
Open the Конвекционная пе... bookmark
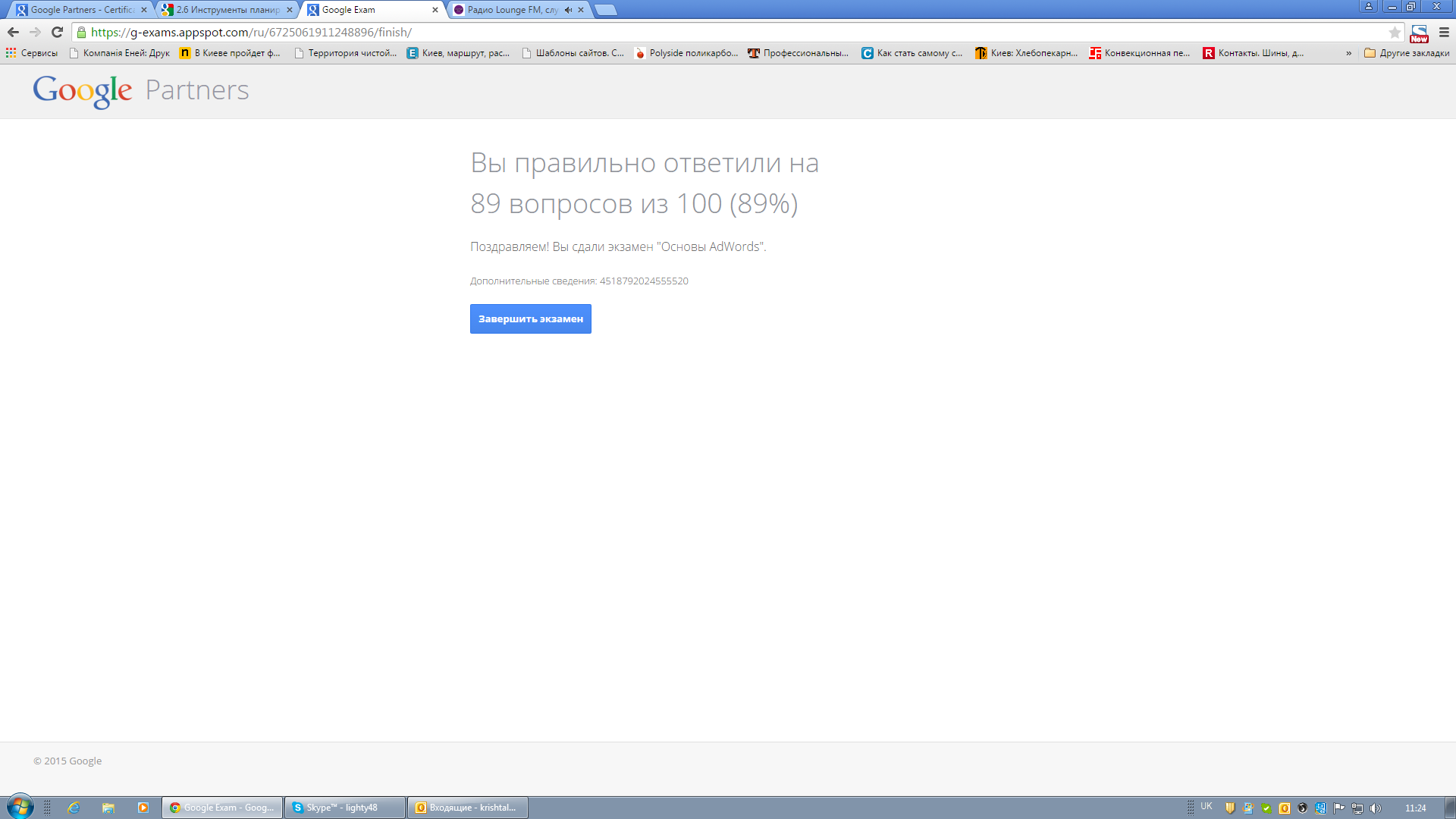click(1140, 53)
